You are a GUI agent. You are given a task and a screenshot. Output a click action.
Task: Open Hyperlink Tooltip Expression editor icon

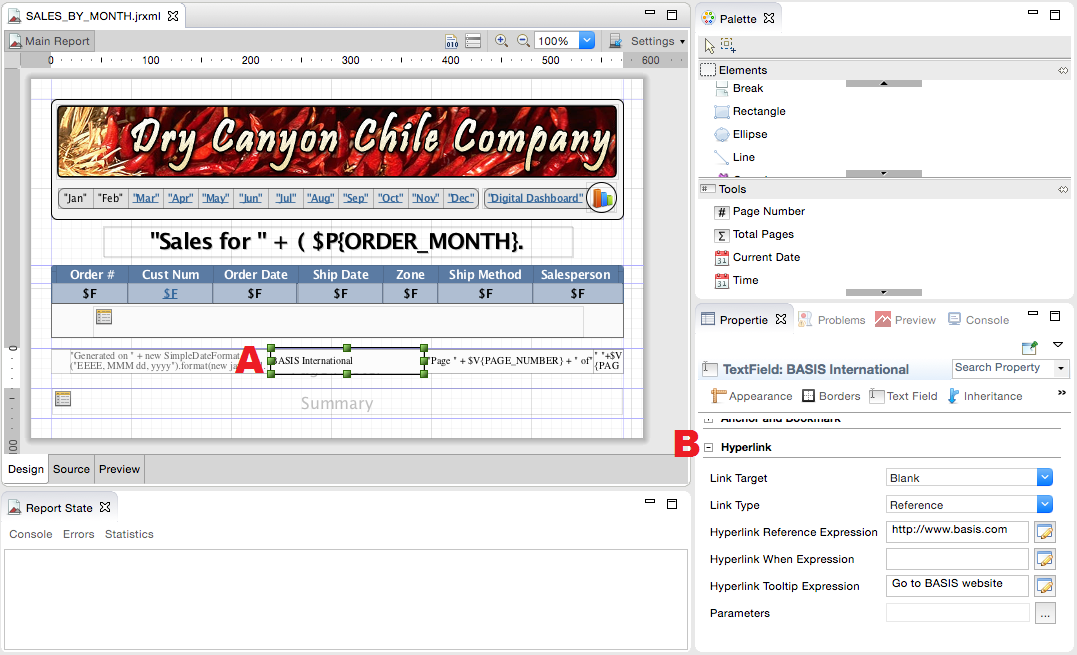pos(1045,586)
